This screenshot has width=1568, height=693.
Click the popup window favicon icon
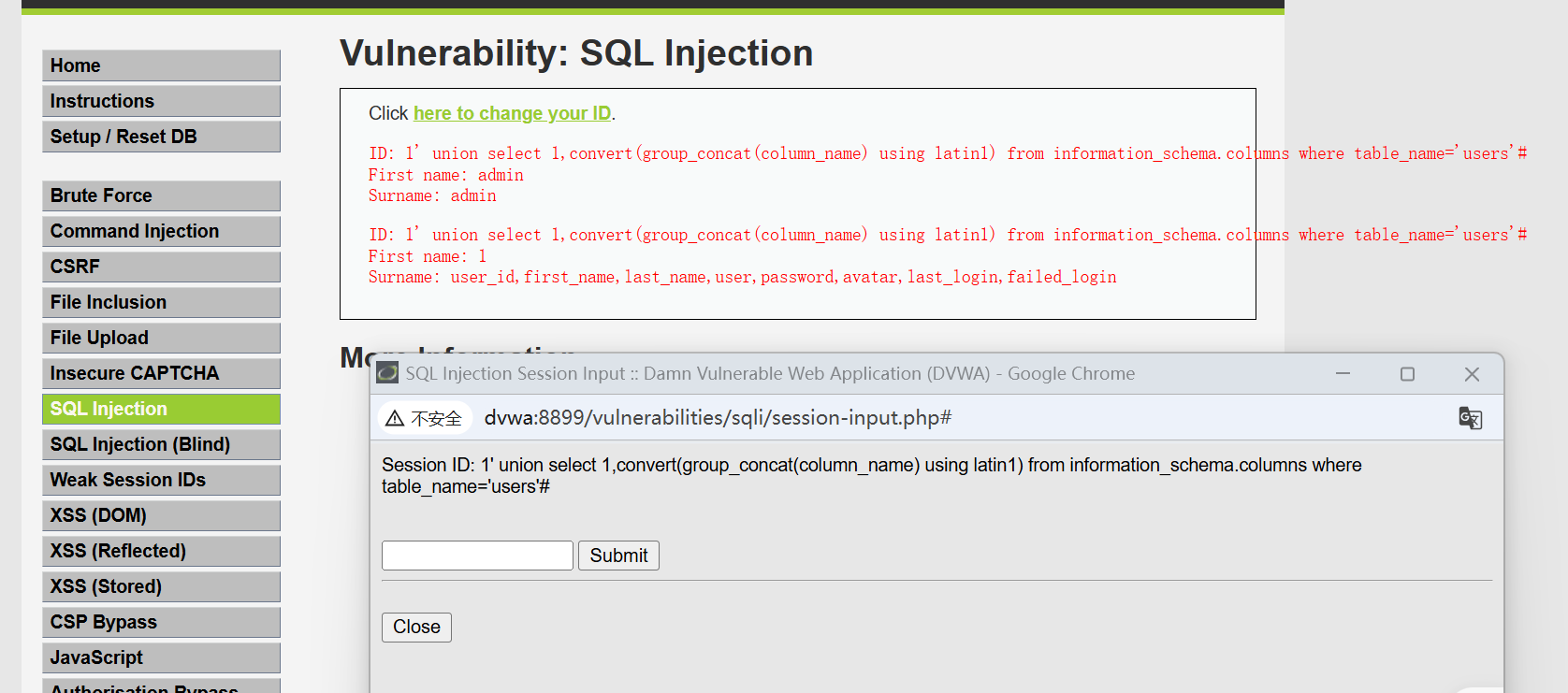(x=387, y=373)
